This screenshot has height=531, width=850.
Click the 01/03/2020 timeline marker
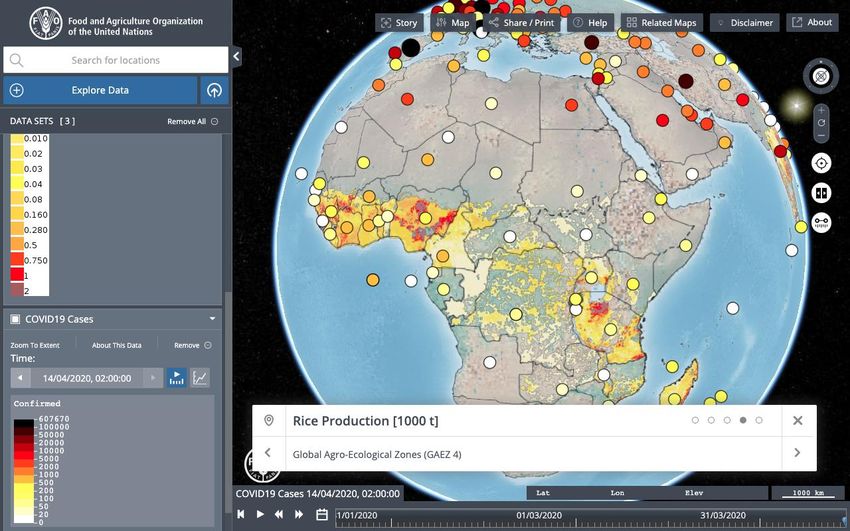539,515
